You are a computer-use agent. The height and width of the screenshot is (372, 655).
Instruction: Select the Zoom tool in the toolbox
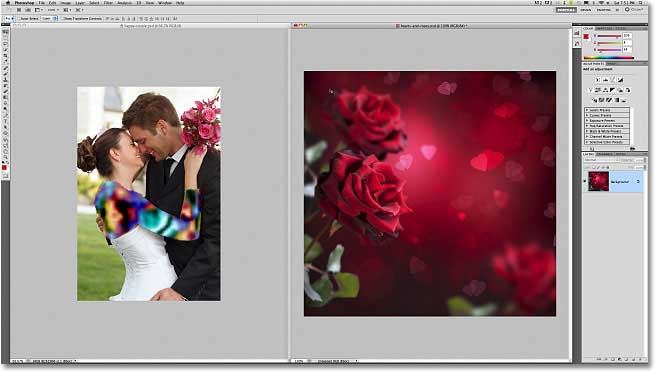click(5, 157)
